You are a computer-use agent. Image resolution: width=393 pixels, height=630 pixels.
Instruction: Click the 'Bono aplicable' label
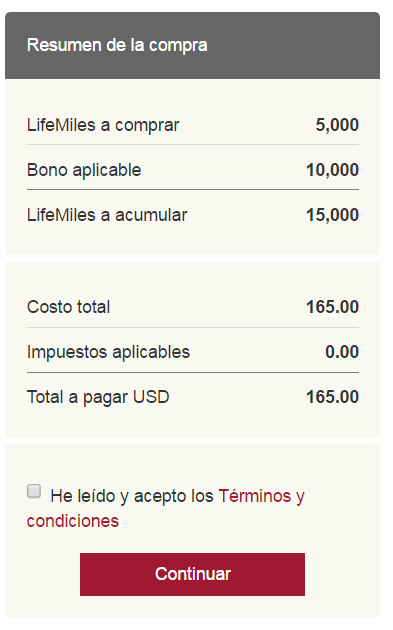coord(84,170)
